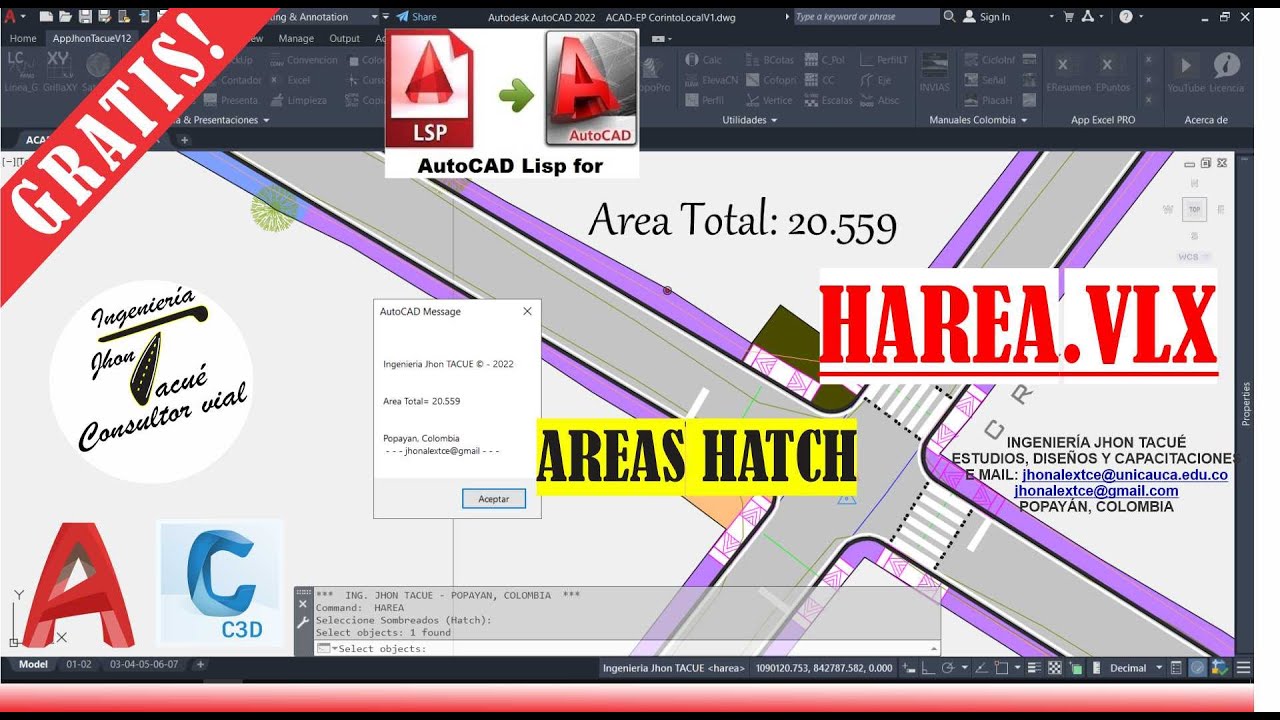This screenshot has width=1280, height=720.
Task: Select the Calc utility
Action: [x=703, y=60]
